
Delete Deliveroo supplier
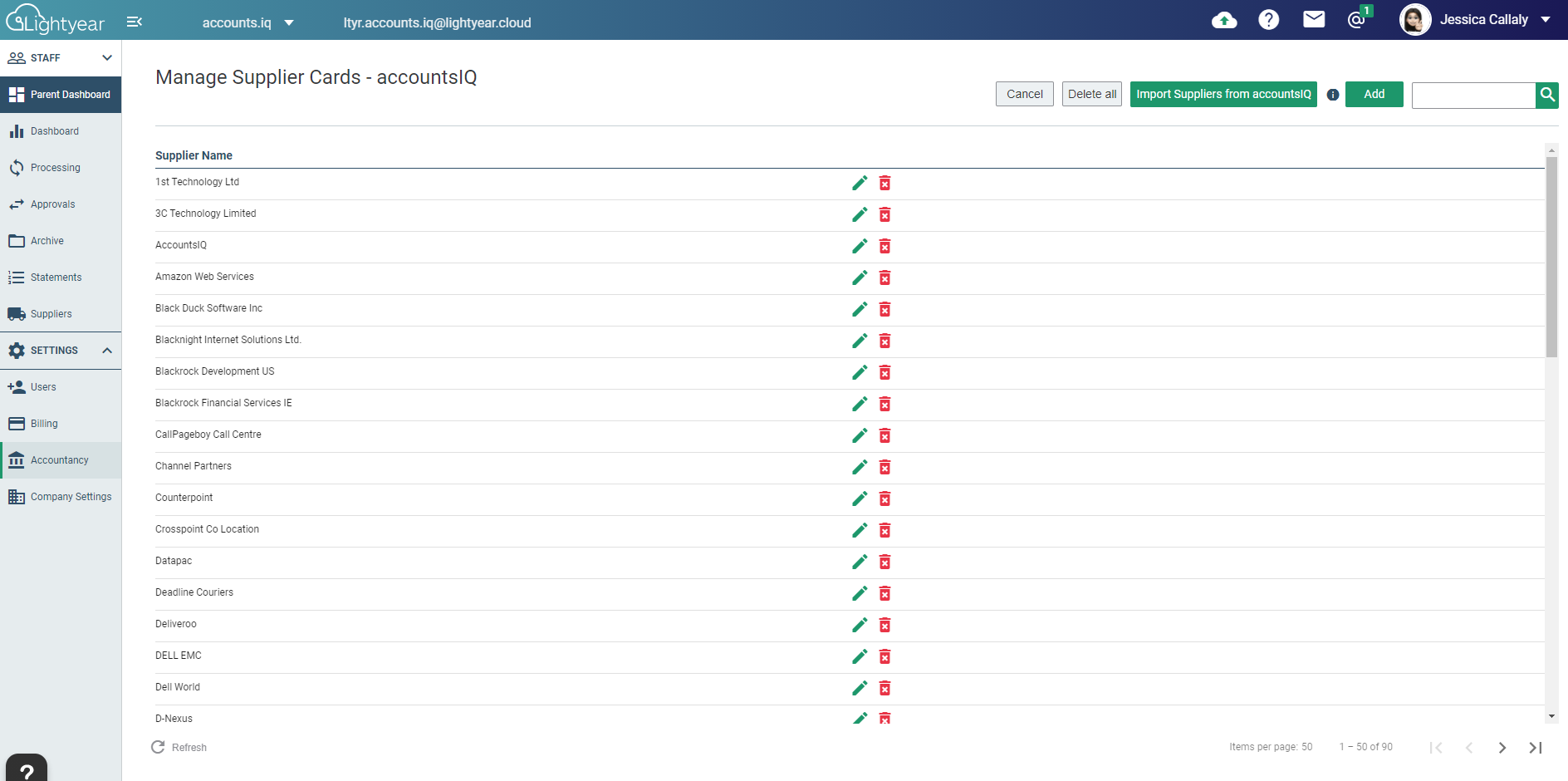click(885, 625)
